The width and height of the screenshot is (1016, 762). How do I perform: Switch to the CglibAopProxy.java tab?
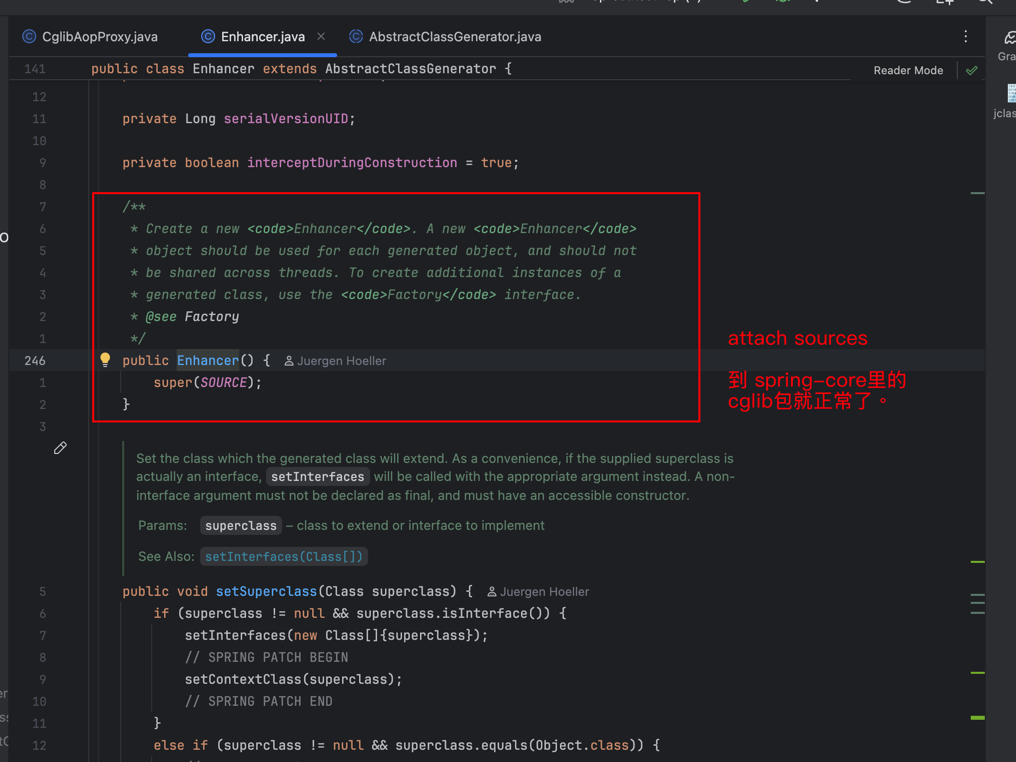[99, 37]
